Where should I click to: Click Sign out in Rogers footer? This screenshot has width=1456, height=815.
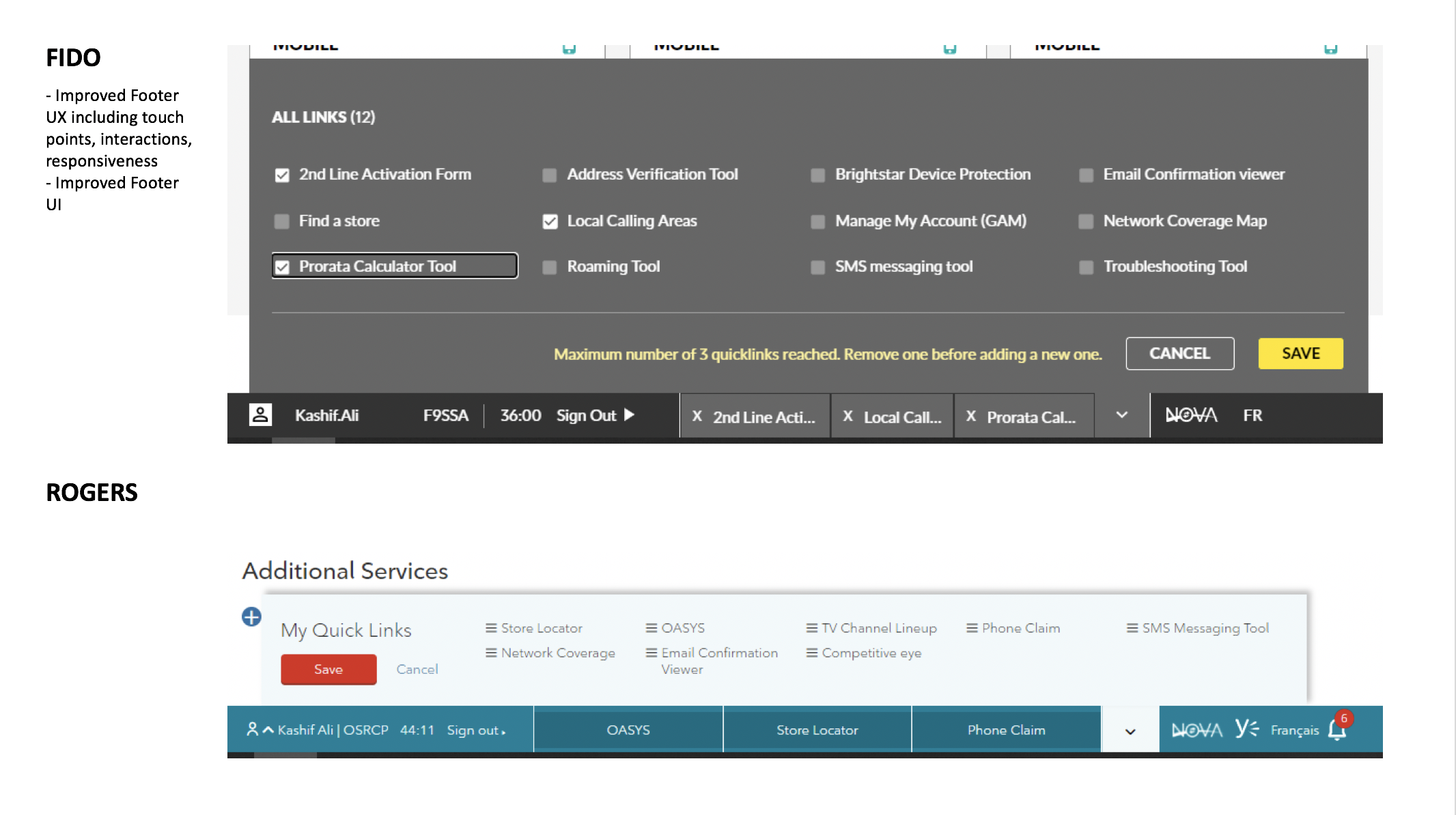coord(473,730)
